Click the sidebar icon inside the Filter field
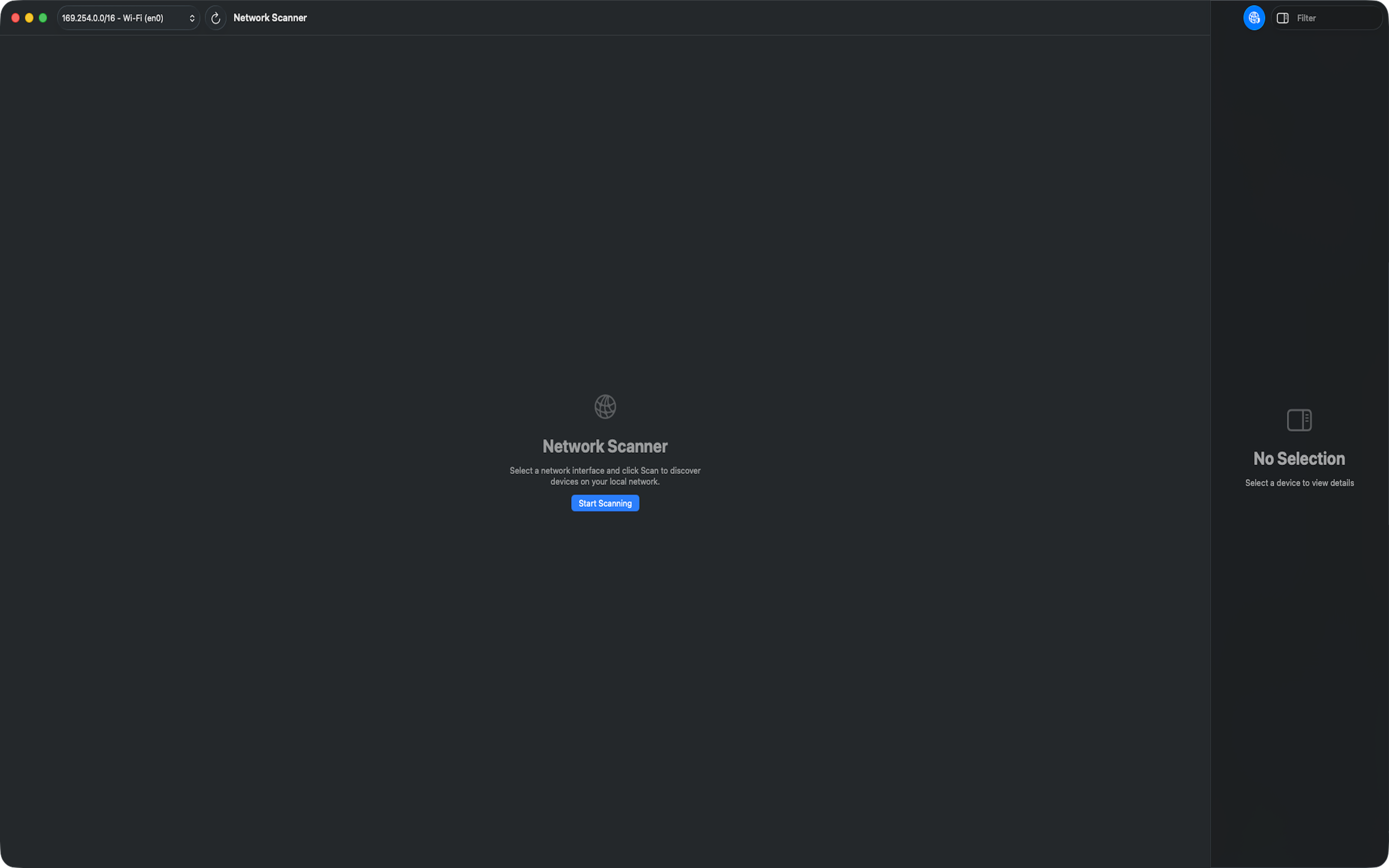Viewport: 1389px width, 868px height. click(1283, 18)
